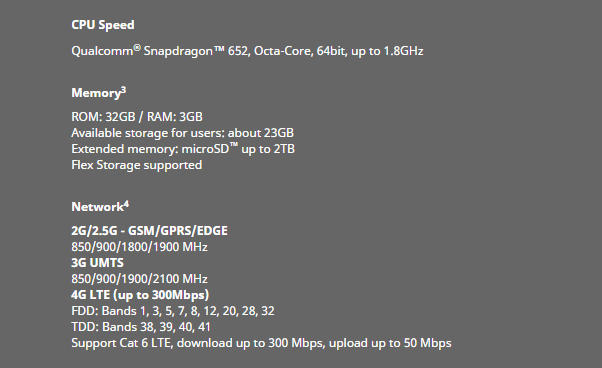Select the TDD Bands 38, 39, 40, 41 line
Image resolution: width=602 pixels, height=368 pixels.
[141, 327]
